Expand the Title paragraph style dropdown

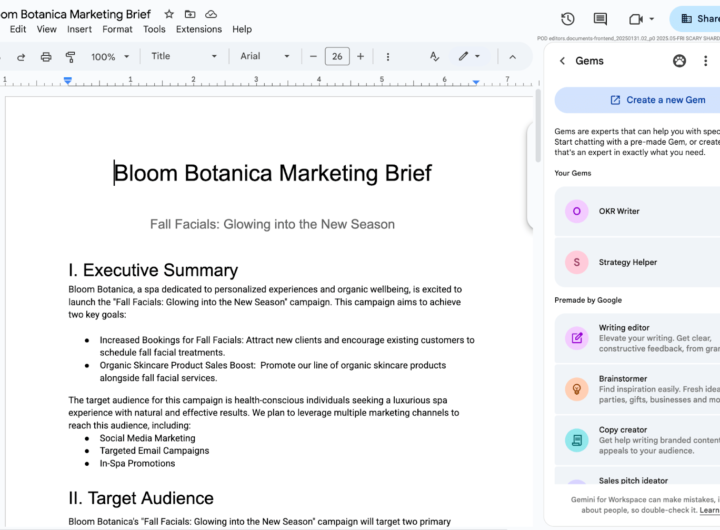pos(183,57)
